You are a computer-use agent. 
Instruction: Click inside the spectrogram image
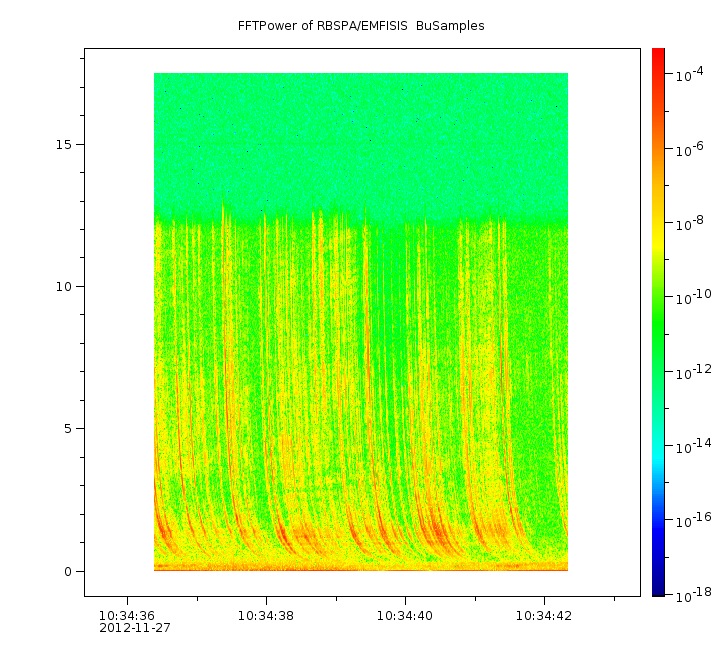click(361, 322)
